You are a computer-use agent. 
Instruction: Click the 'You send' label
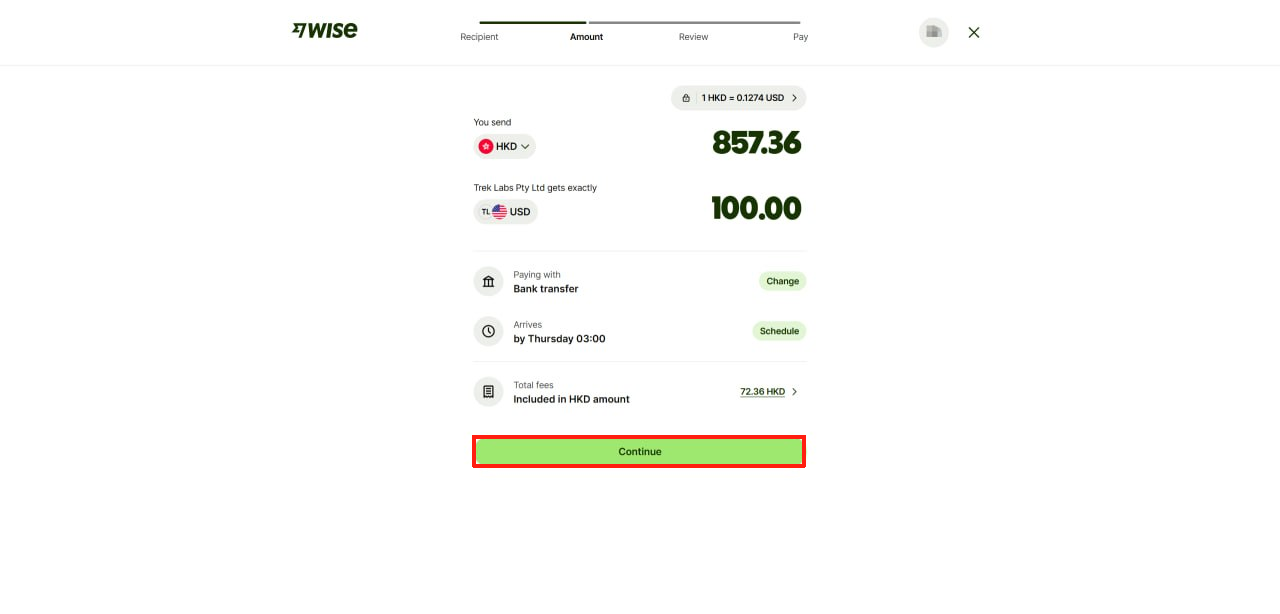[492, 122]
